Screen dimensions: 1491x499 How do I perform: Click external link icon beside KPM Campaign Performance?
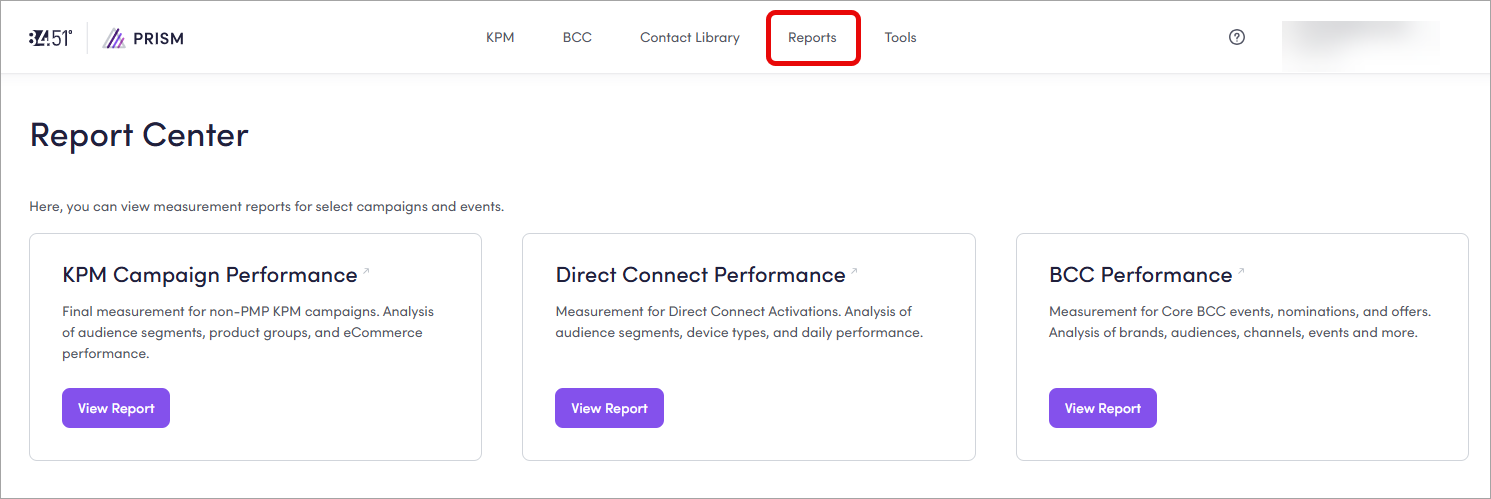(x=366, y=271)
